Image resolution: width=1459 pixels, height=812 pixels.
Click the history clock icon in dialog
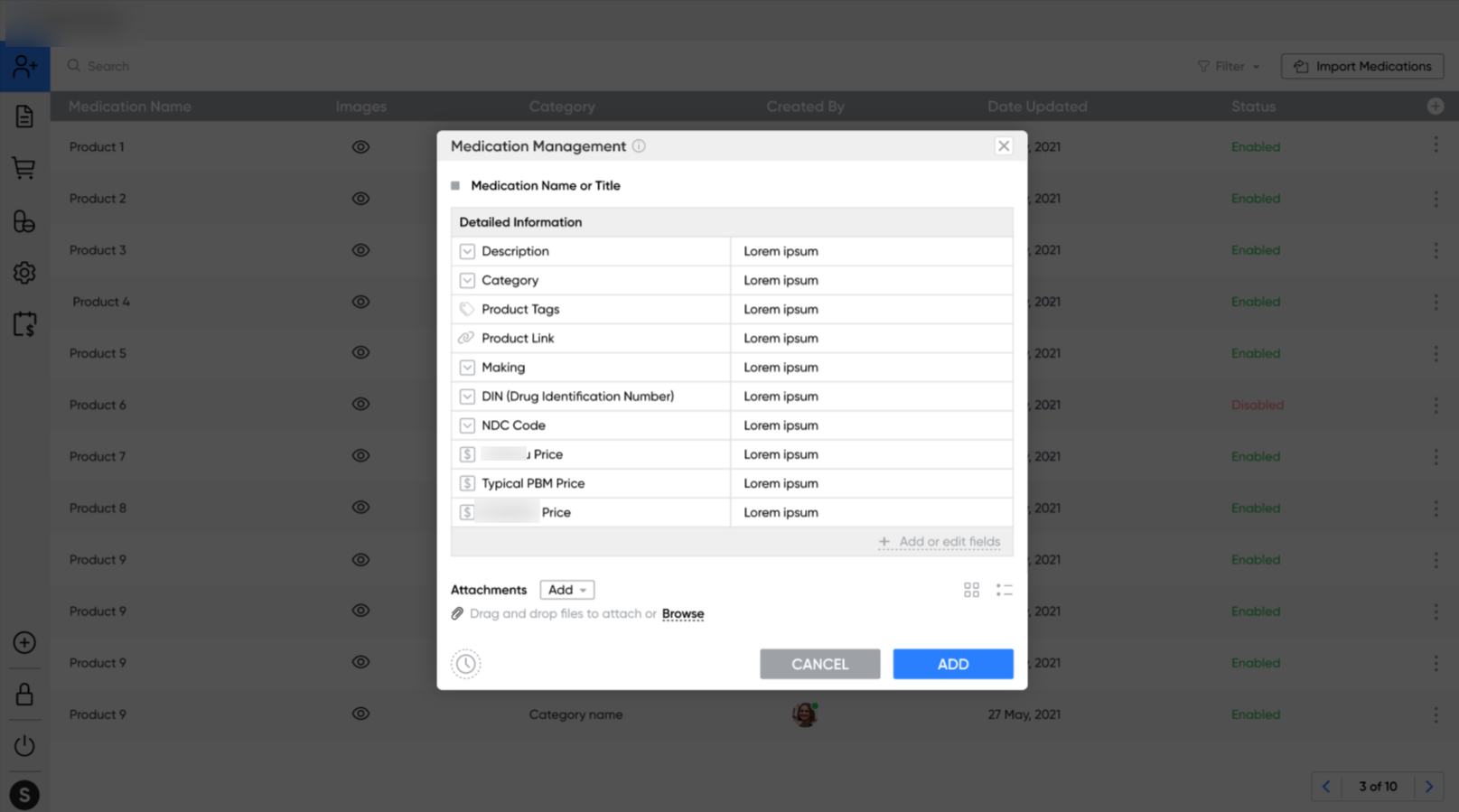(466, 664)
